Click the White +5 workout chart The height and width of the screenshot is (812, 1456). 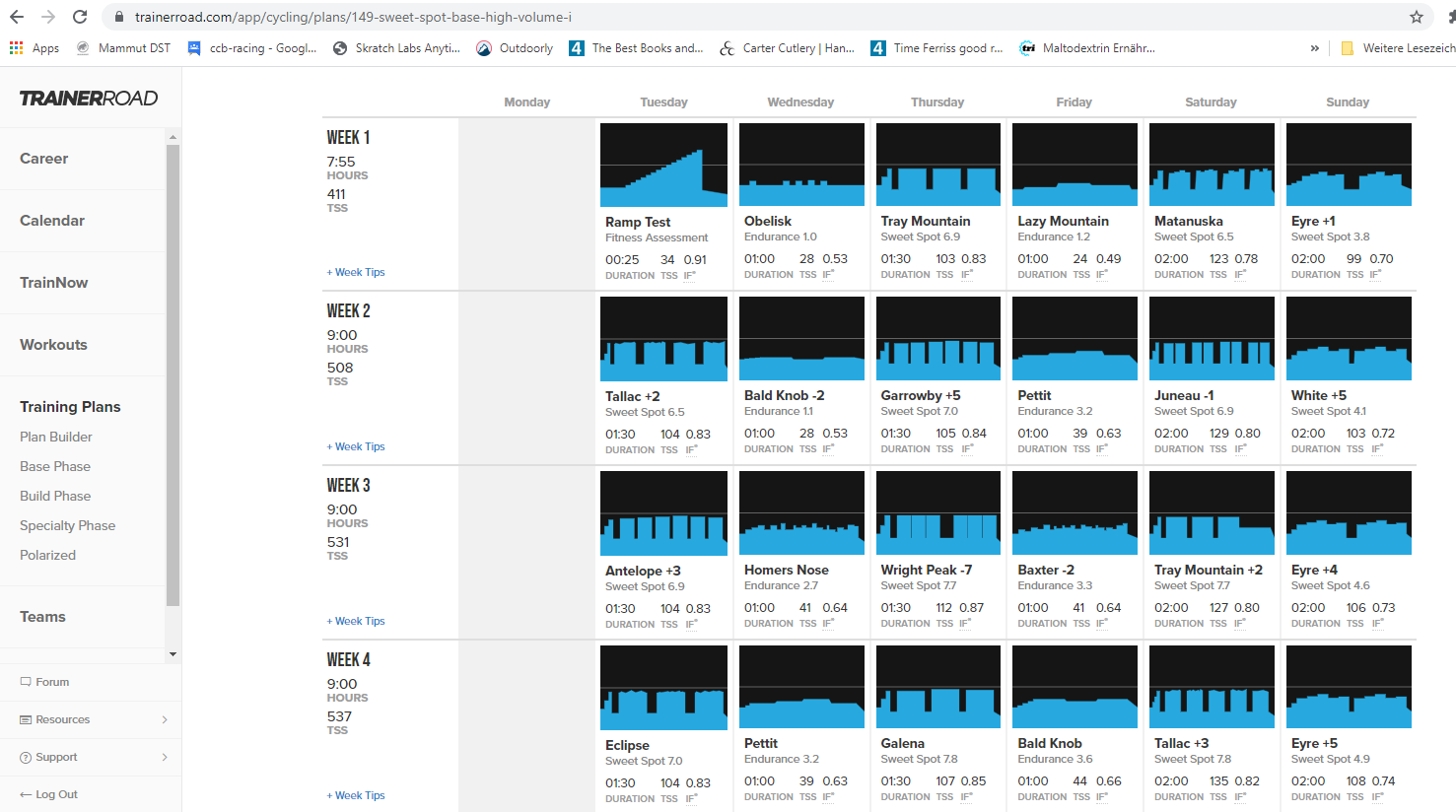[1349, 338]
